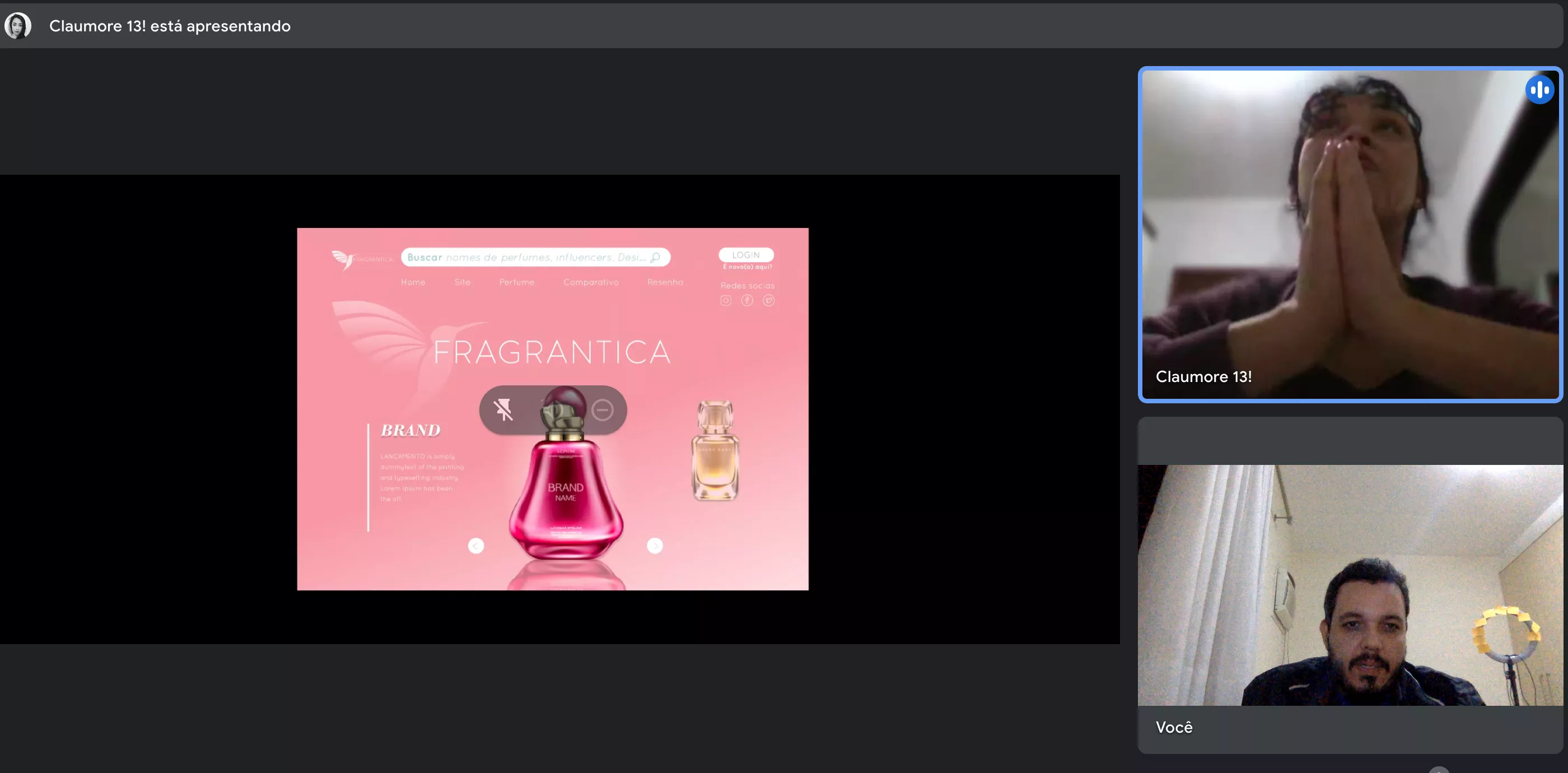
Task: Click the Twitter icon under Redes sociais
Action: [769, 300]
